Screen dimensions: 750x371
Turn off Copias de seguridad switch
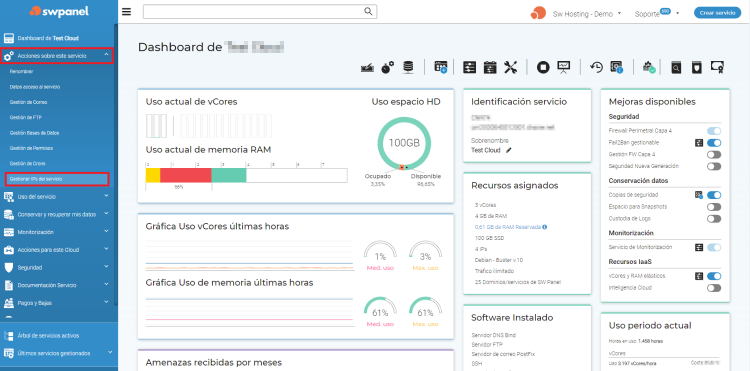[x=714, y=195]
